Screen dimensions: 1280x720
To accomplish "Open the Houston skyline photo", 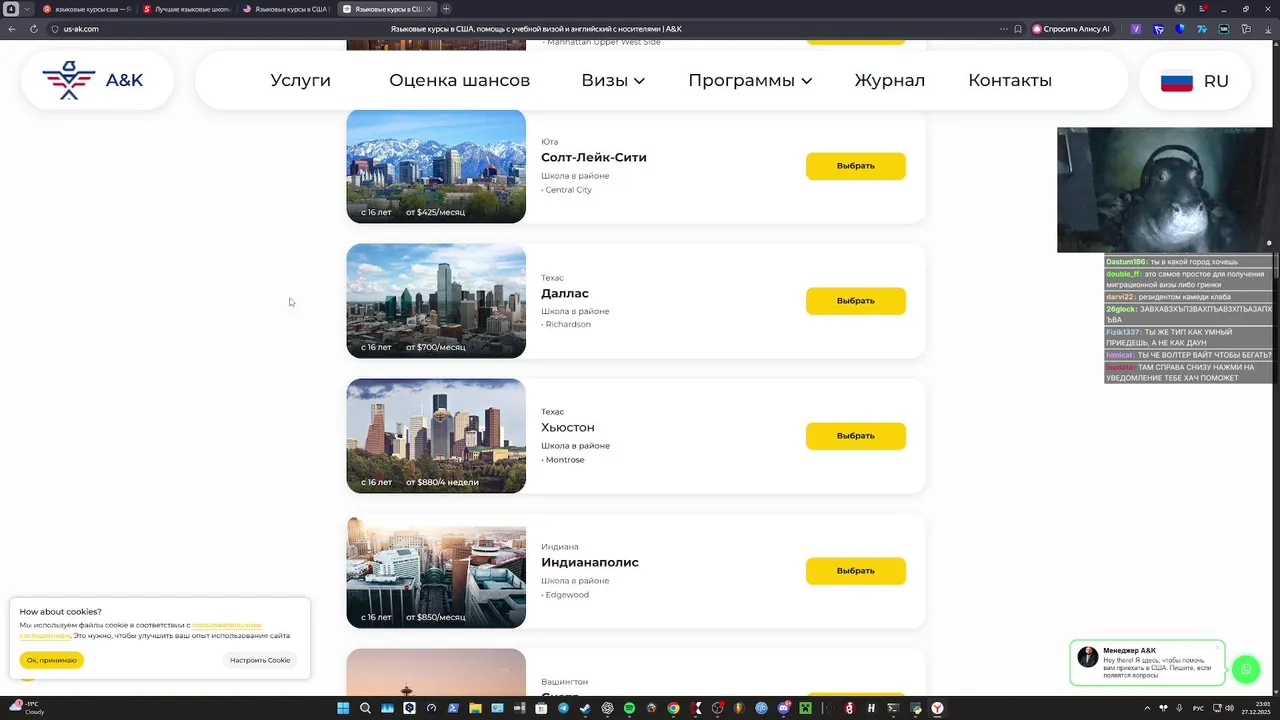I will coord(436,436).
